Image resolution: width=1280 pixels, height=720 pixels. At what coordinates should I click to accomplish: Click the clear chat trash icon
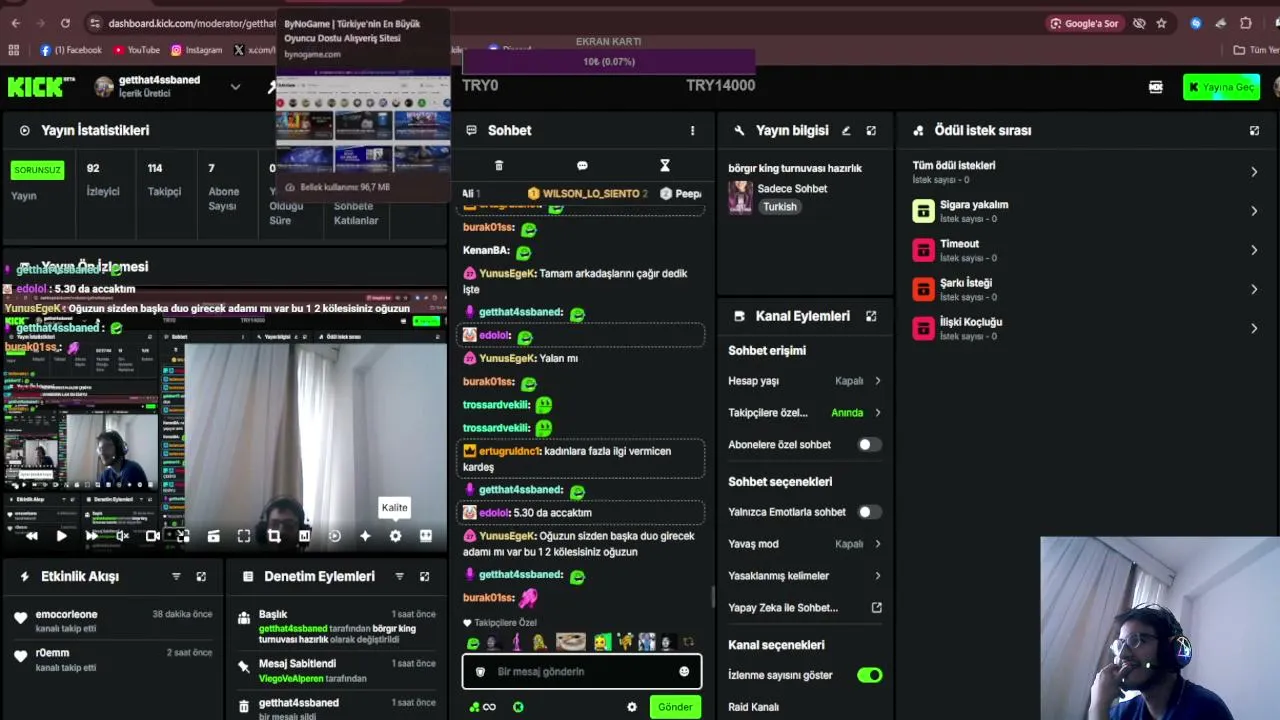(x=499, y=166)
